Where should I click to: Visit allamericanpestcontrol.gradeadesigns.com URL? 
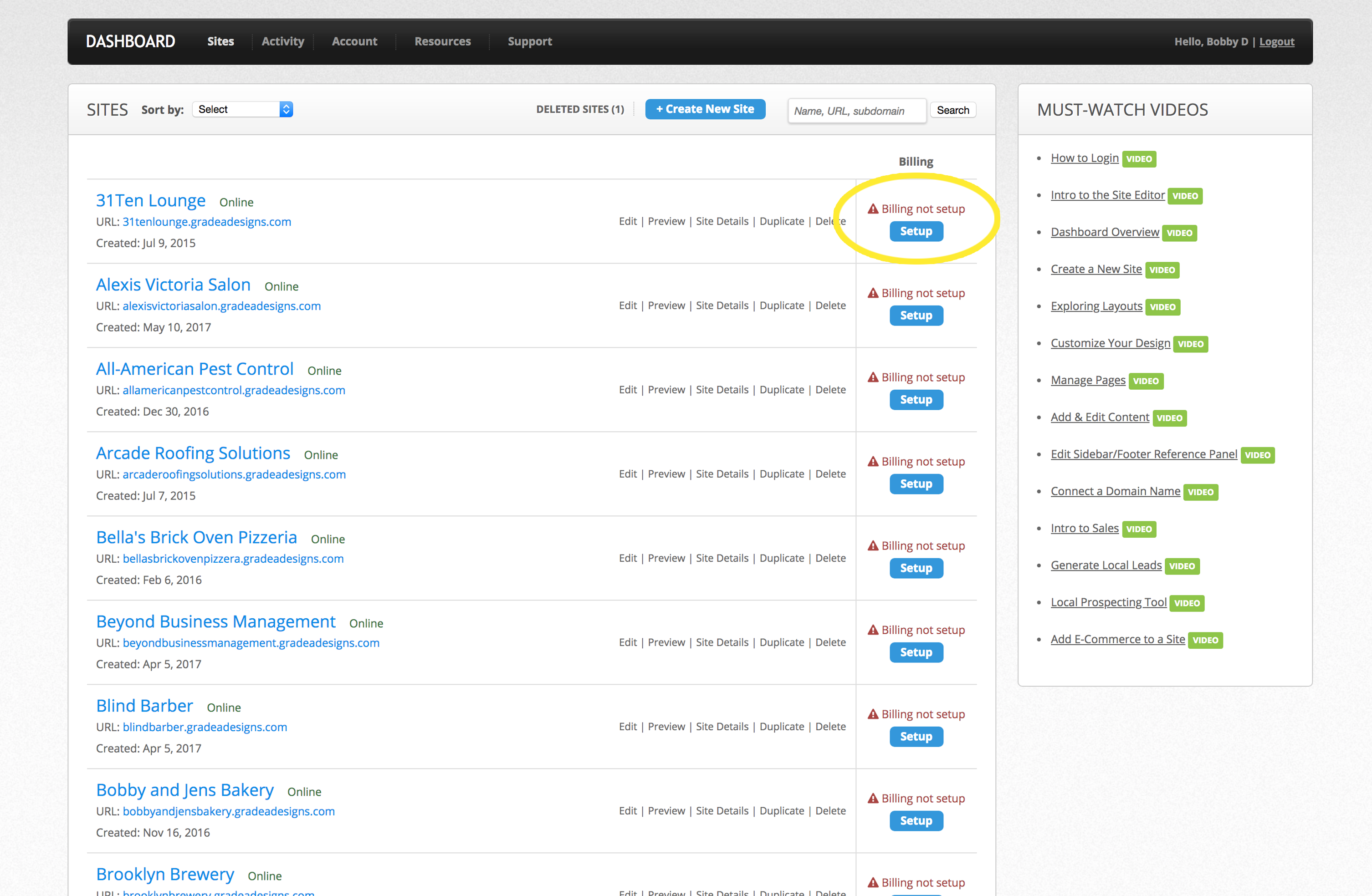[x=234, y=390]
